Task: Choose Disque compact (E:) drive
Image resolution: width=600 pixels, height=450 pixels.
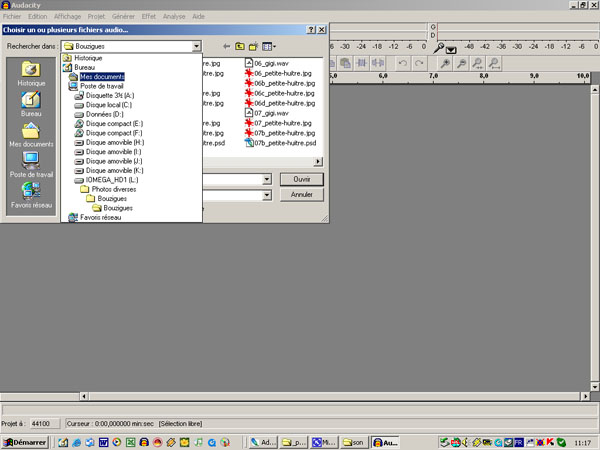Action: point(114,124)
